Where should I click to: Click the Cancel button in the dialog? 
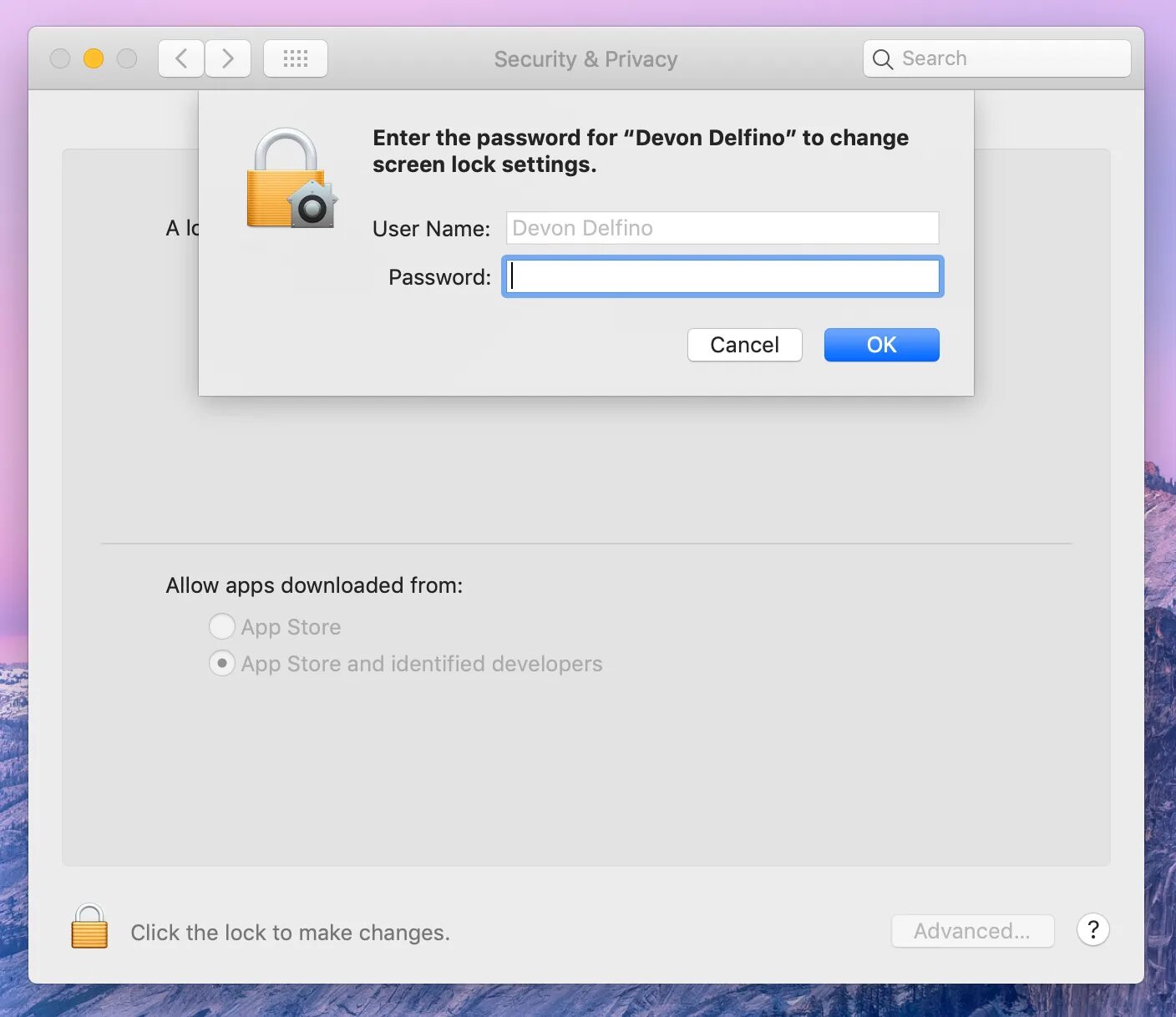[x=745, y=345]
